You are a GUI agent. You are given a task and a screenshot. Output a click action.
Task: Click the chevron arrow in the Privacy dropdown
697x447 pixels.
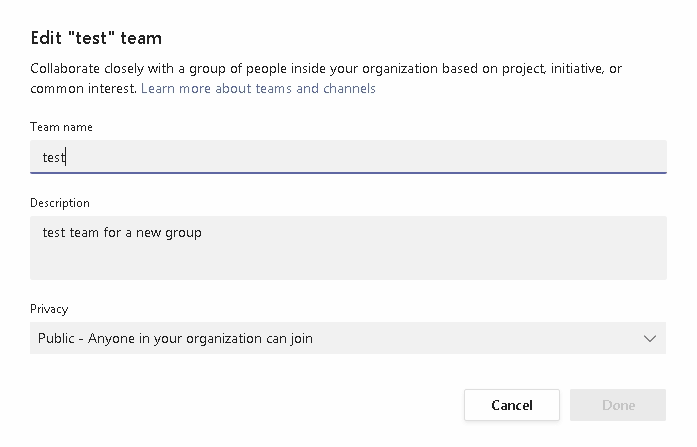pos(649,339)
